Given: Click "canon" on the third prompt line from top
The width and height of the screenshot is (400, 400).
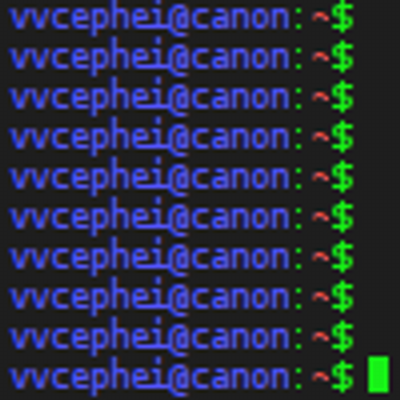Looking at the screenshot, I should 239,98.
